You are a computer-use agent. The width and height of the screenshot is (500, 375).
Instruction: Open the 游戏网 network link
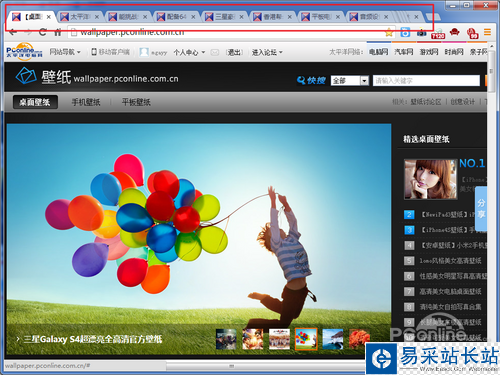click(429, 52)
